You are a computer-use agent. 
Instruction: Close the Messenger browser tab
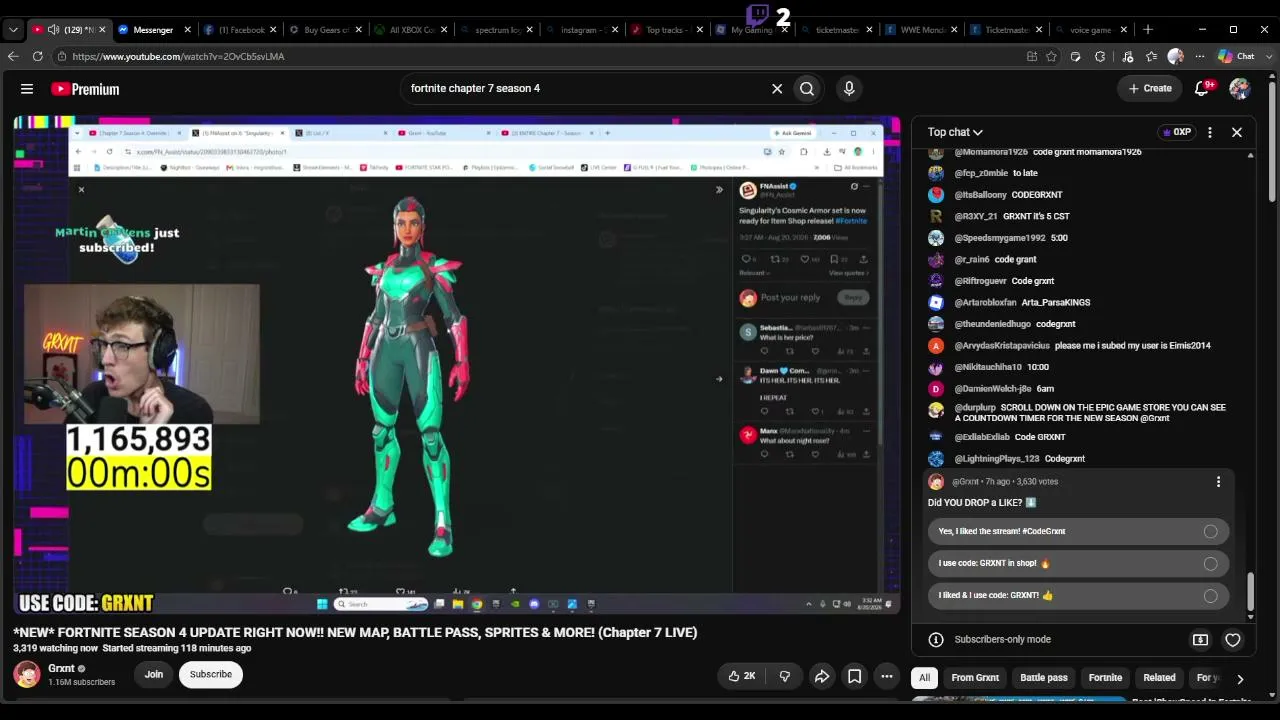(x=186, y=30)
